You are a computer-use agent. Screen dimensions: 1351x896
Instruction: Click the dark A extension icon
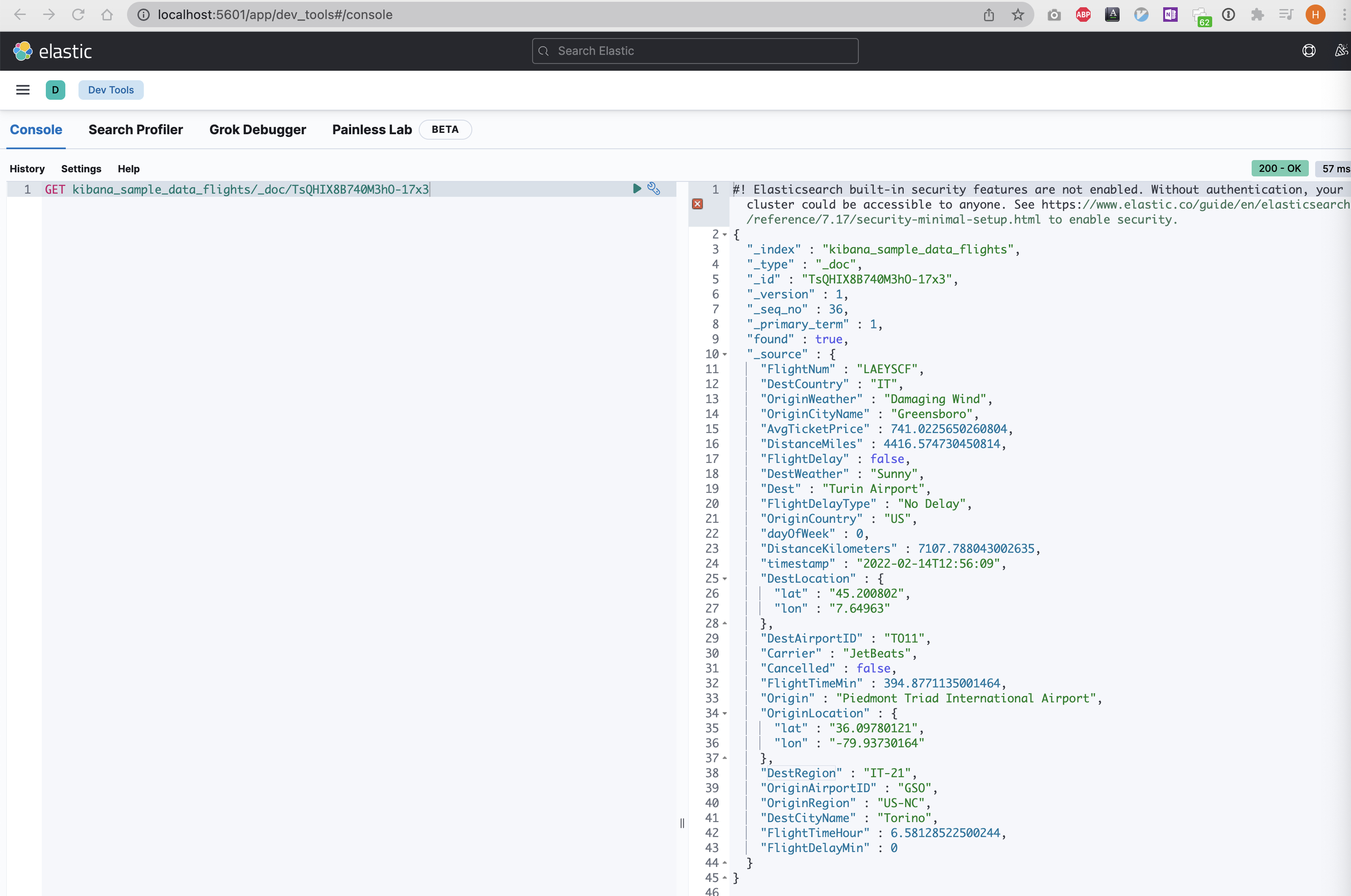(1112, 15)
